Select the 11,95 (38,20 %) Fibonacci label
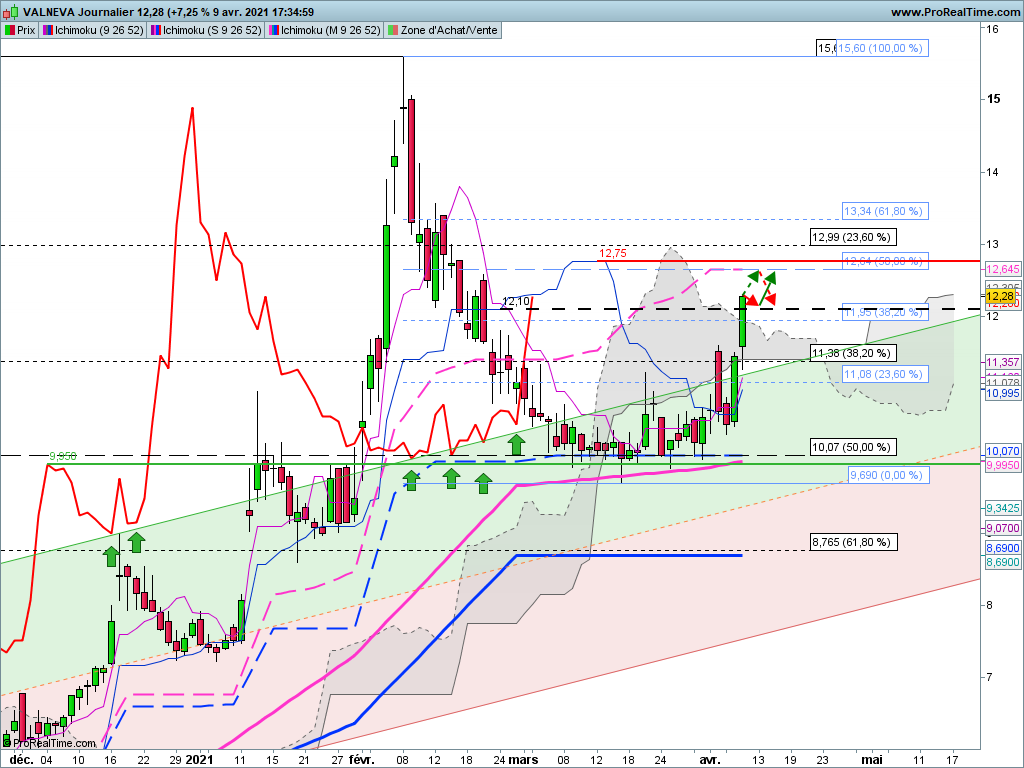Screen dimensions: 1024x768 pyautogui.click(x=884, y=312)
